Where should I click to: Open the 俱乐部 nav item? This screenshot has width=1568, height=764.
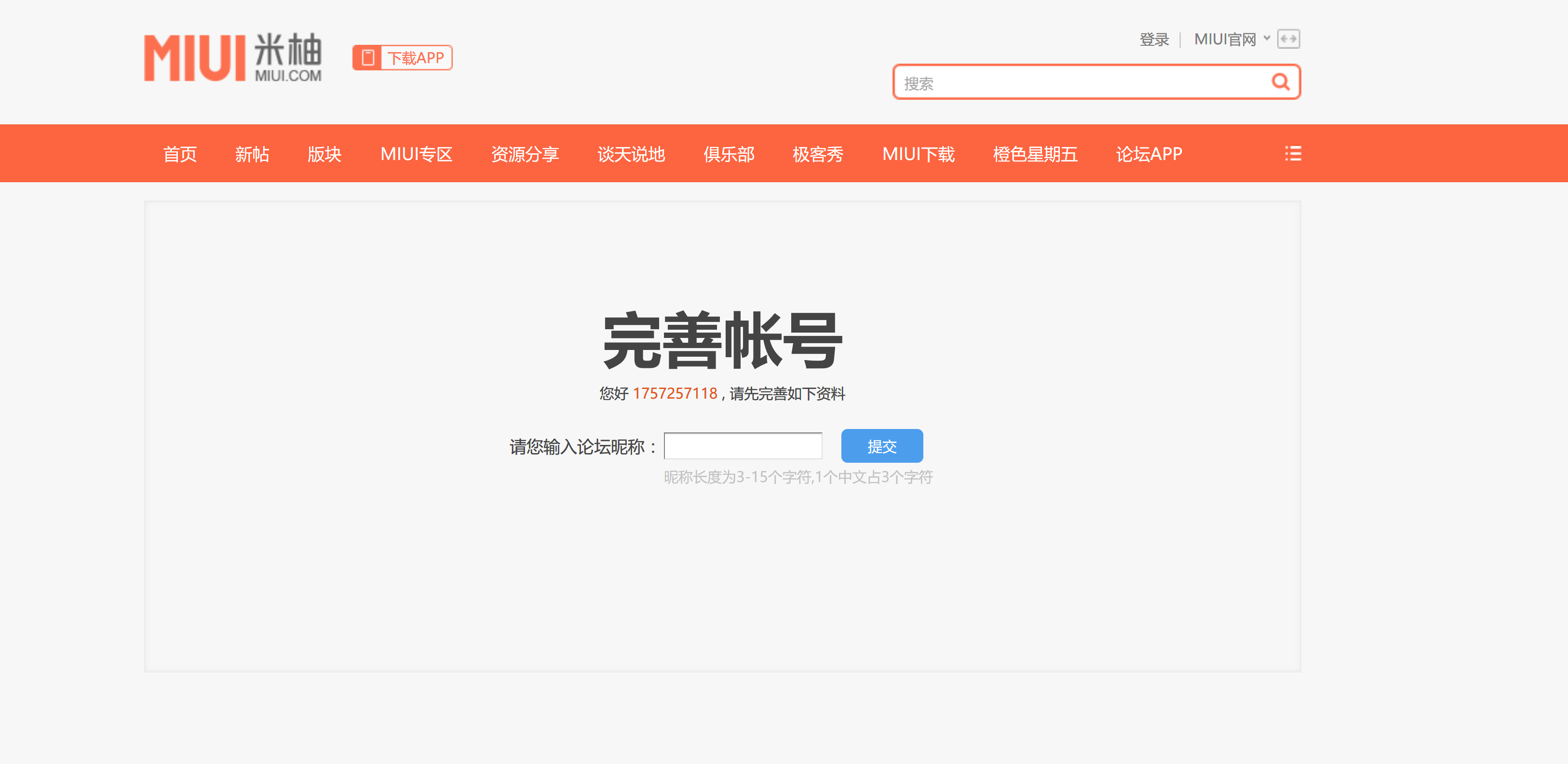[729, 154]
